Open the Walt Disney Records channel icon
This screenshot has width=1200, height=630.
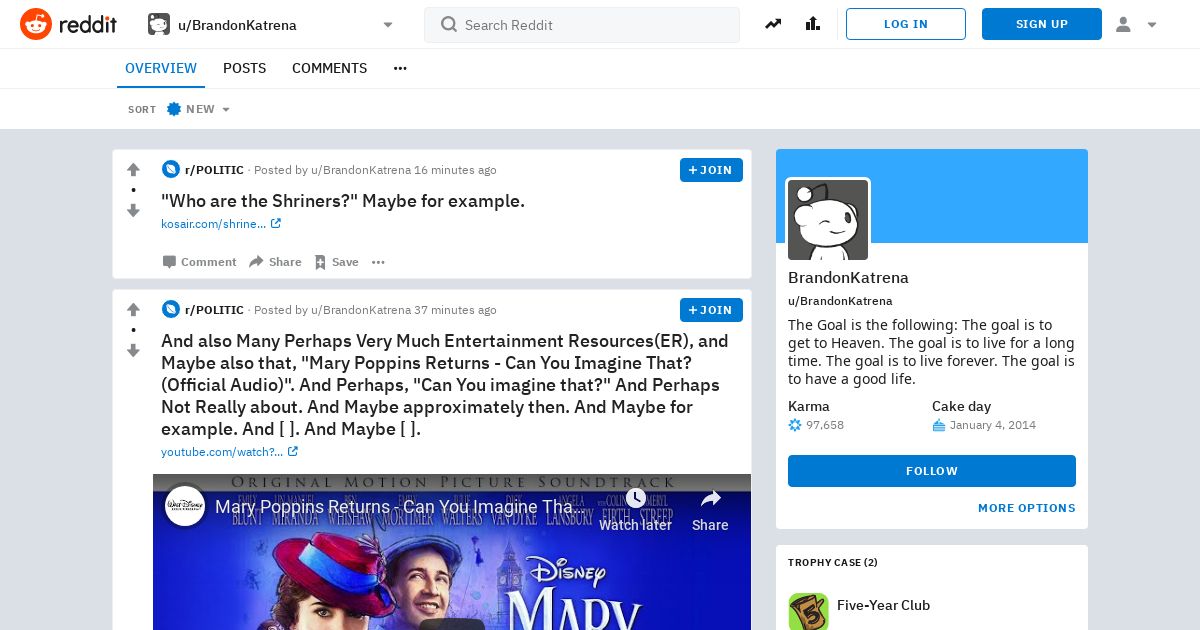185,507
